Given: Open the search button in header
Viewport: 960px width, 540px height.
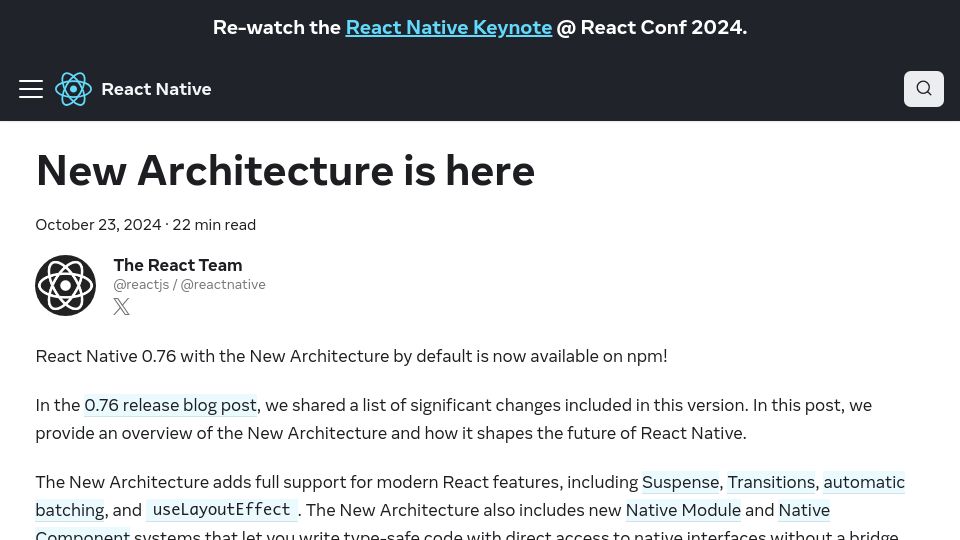Looking at the screenshot, I should [x=923, y=89].
